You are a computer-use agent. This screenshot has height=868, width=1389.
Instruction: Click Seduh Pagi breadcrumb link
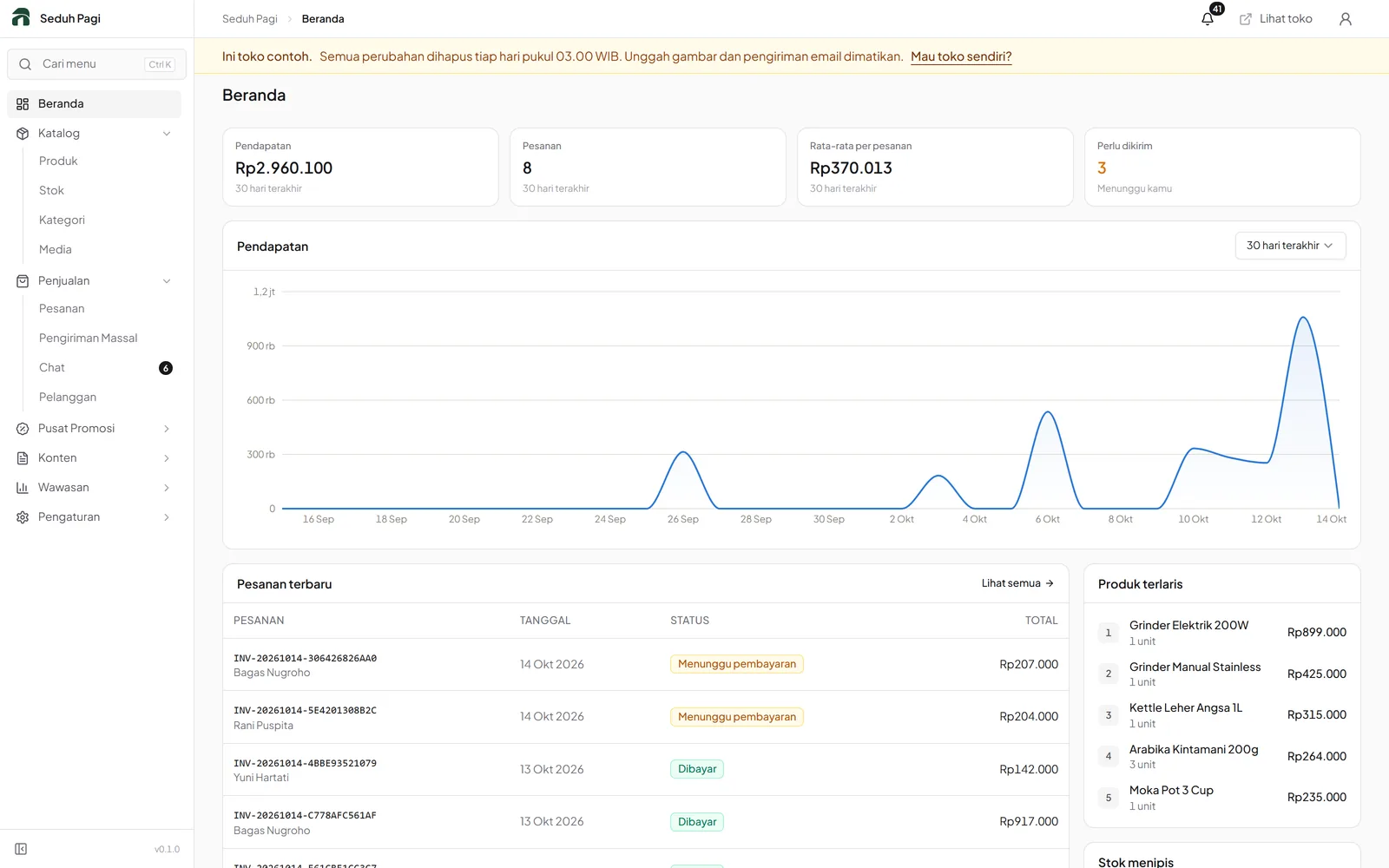pos(250,19)
